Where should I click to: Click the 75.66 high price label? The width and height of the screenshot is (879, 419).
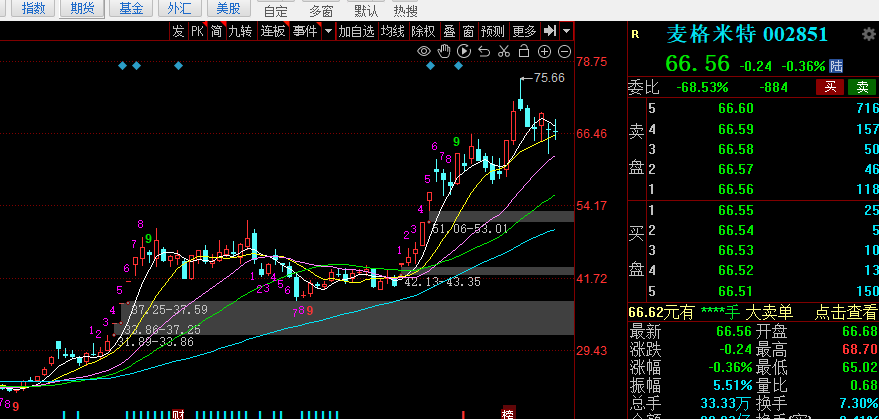click(x=549, y=78)
